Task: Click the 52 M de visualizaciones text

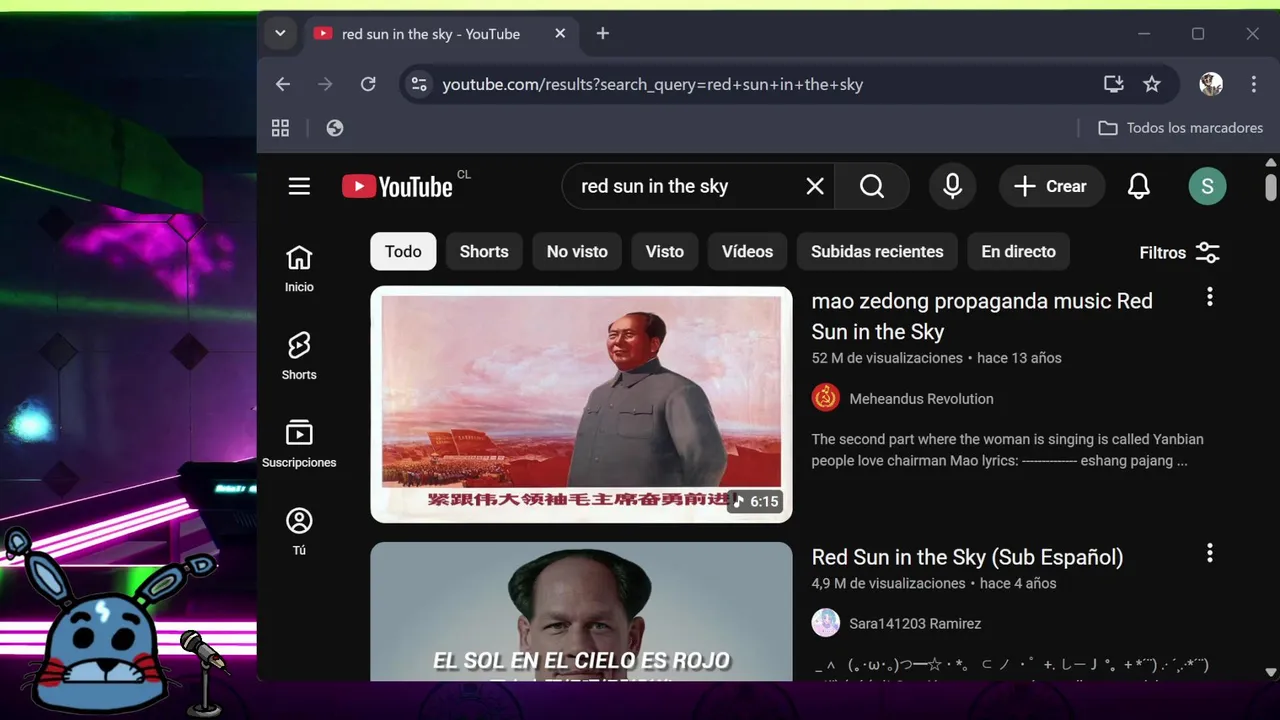Action: point(887,358)
